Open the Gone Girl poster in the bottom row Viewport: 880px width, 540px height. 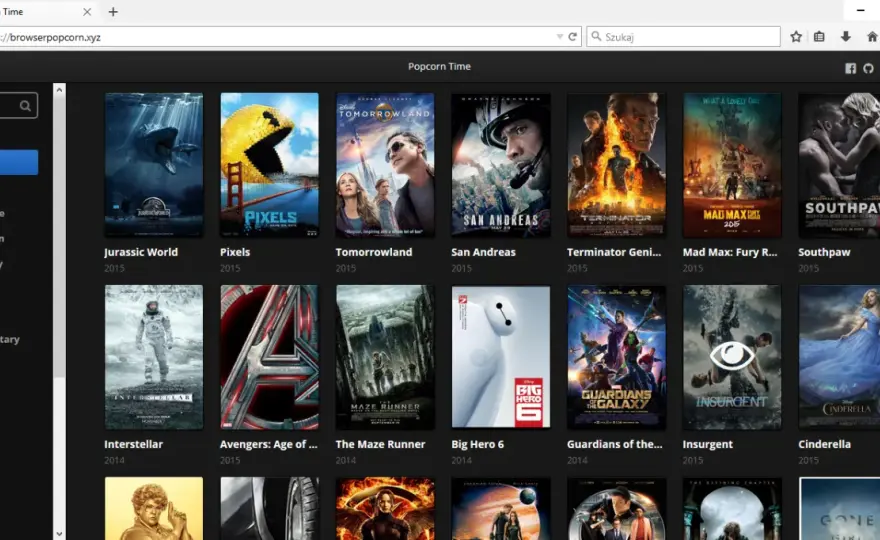(x=839, y=509)
